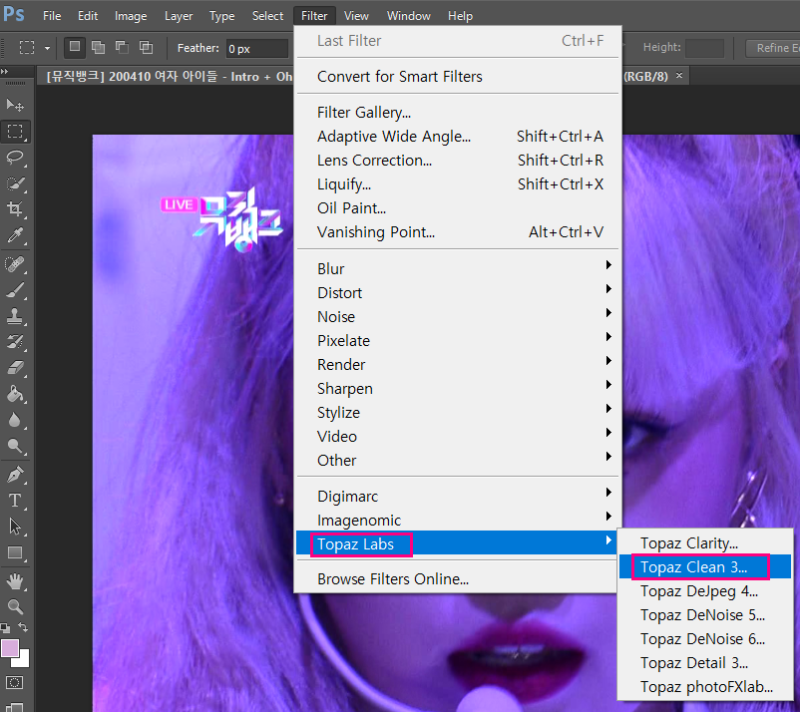The image size is (800, 712).
Task: Enable Add to Selection mode
Action: click(98, 47)
